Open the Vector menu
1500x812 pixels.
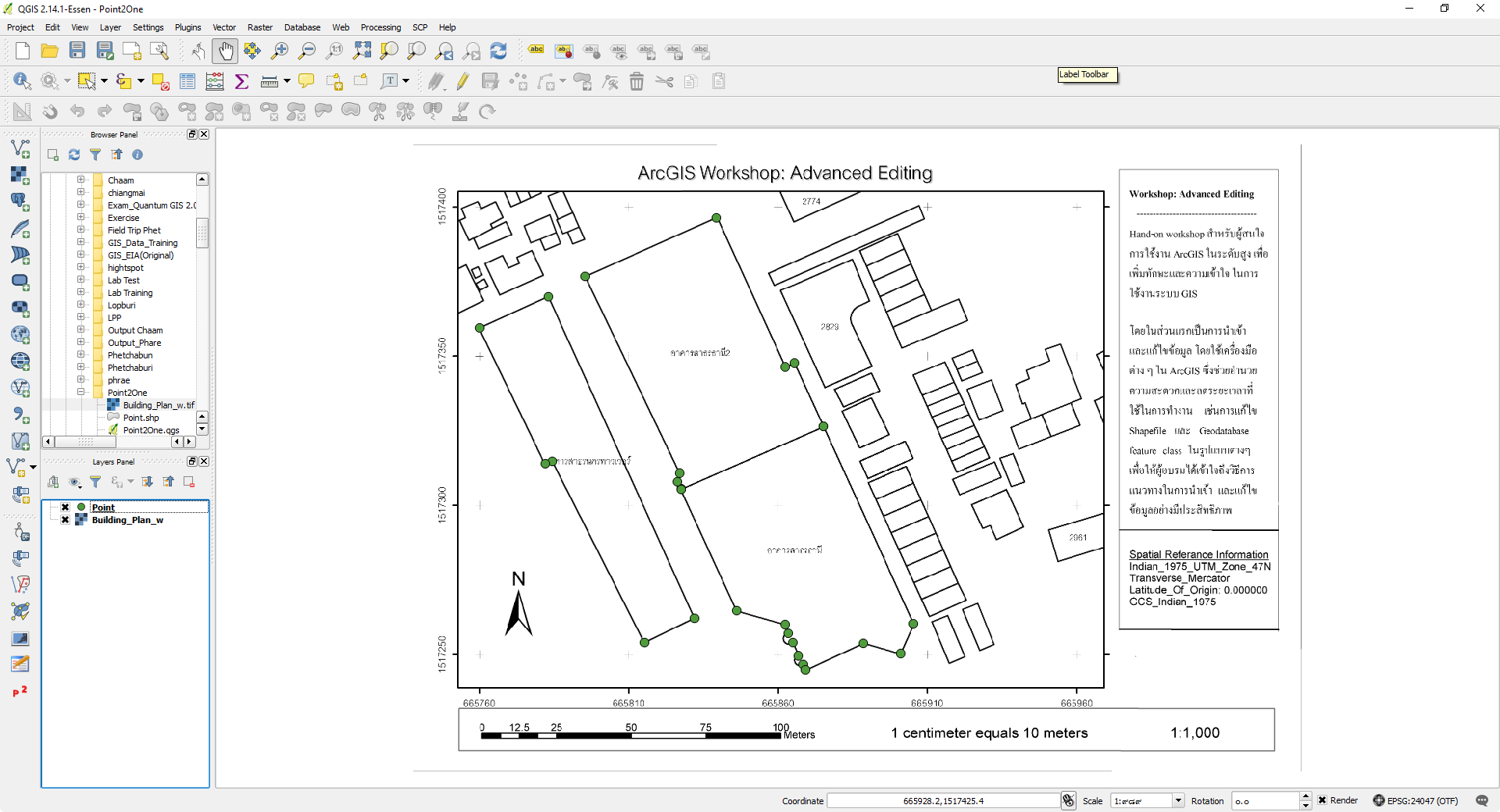(x=224, y=27)
